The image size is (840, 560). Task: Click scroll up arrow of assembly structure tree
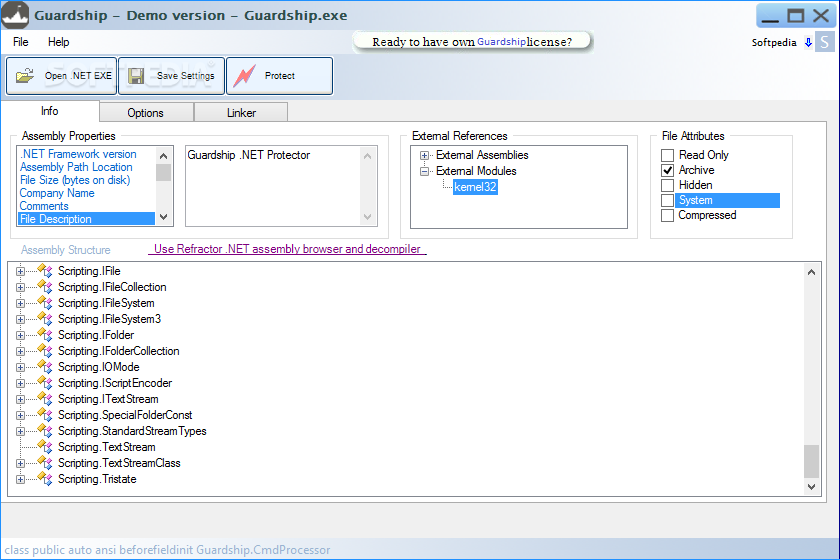811,272
